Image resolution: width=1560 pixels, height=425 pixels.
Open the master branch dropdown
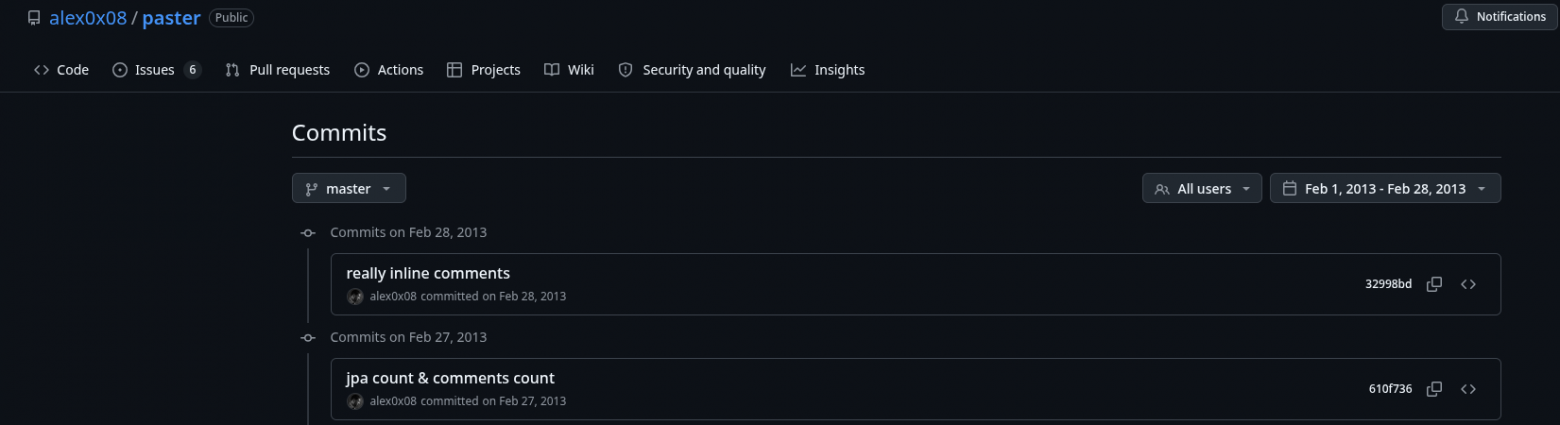pyautogui.click(x=348, y=189)
